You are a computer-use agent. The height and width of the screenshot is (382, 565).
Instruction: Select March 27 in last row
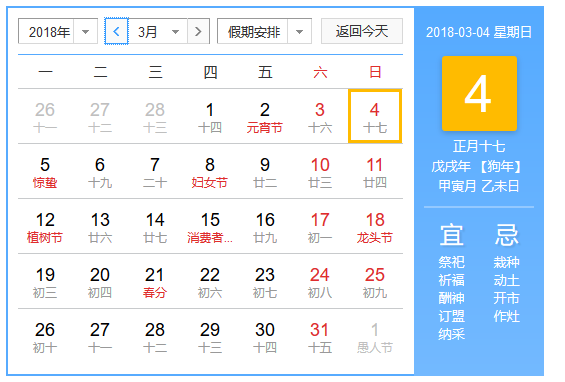click(100, 337)
